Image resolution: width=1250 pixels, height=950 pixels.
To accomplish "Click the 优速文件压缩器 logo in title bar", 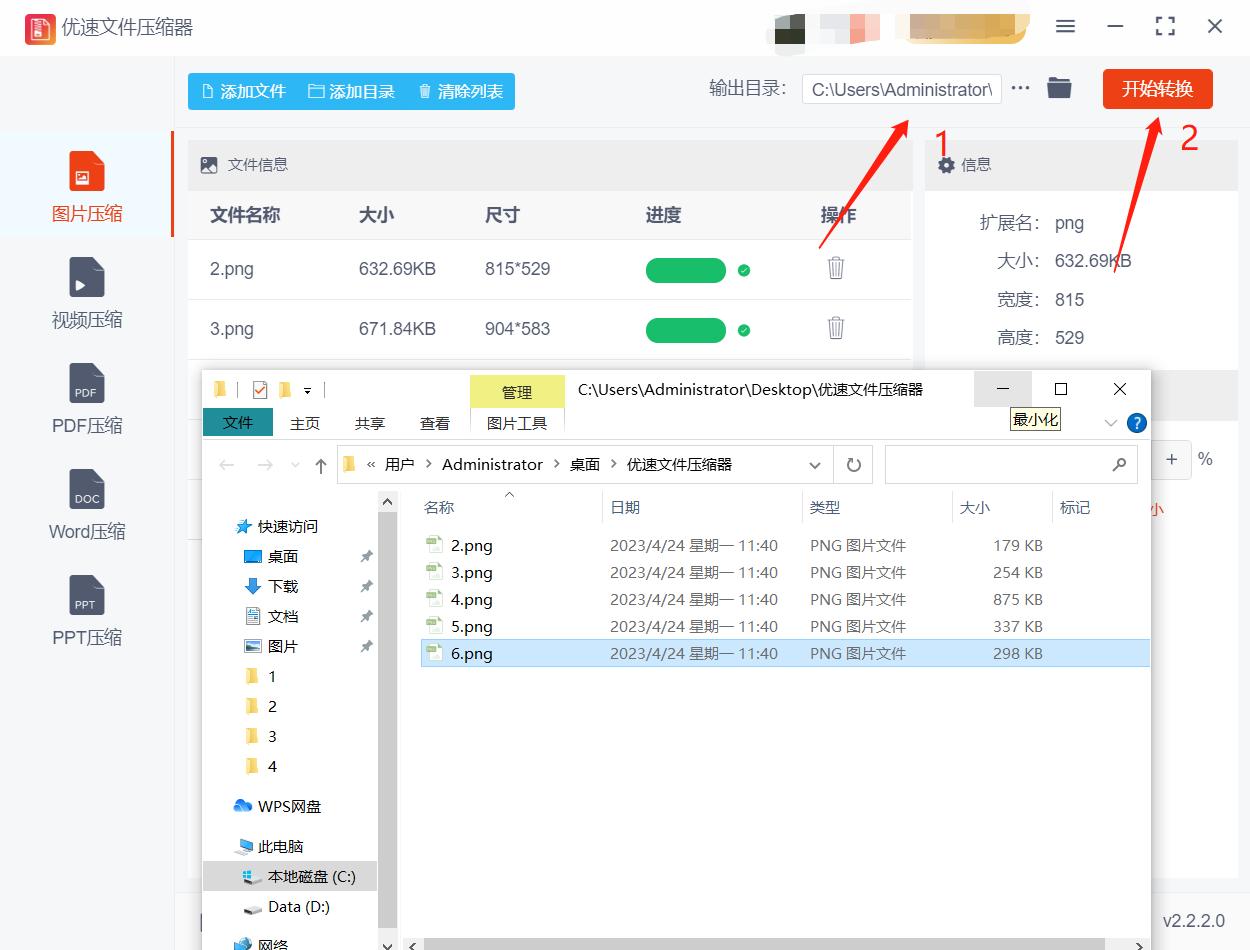I will 40,27.
